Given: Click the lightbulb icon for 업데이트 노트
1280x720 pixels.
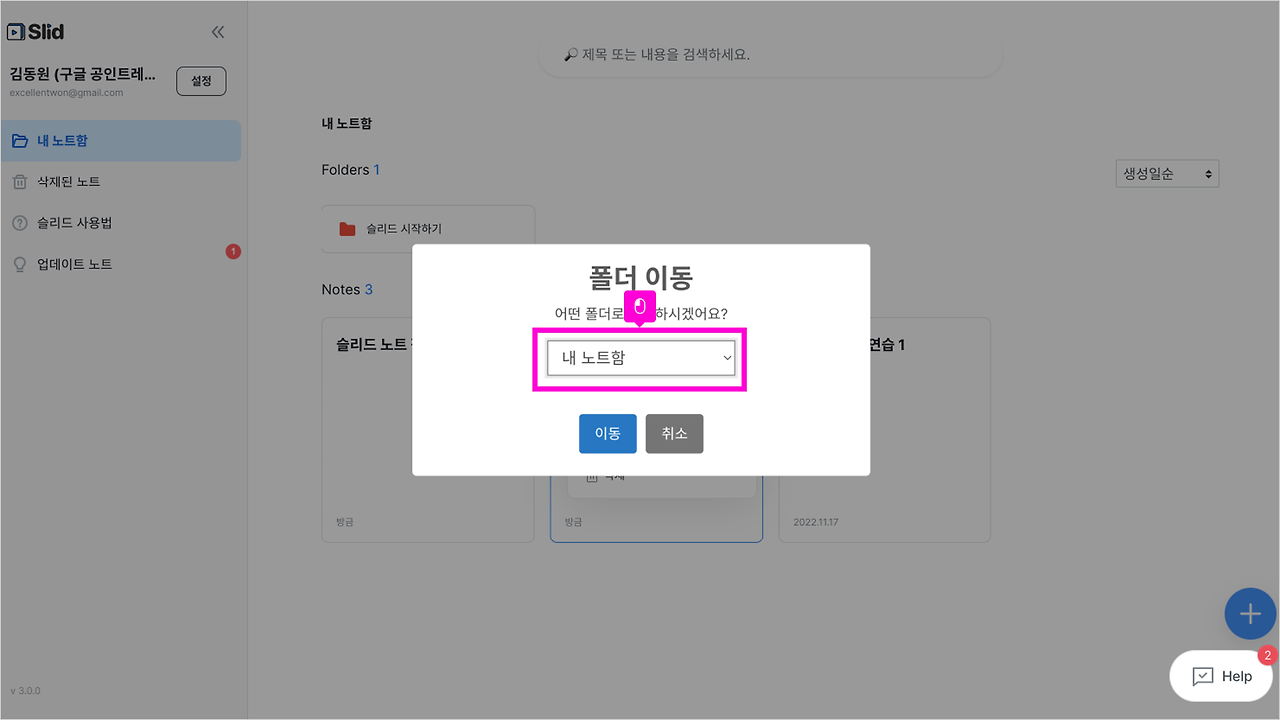Looking at the screenshot, I should pos(22,263).
